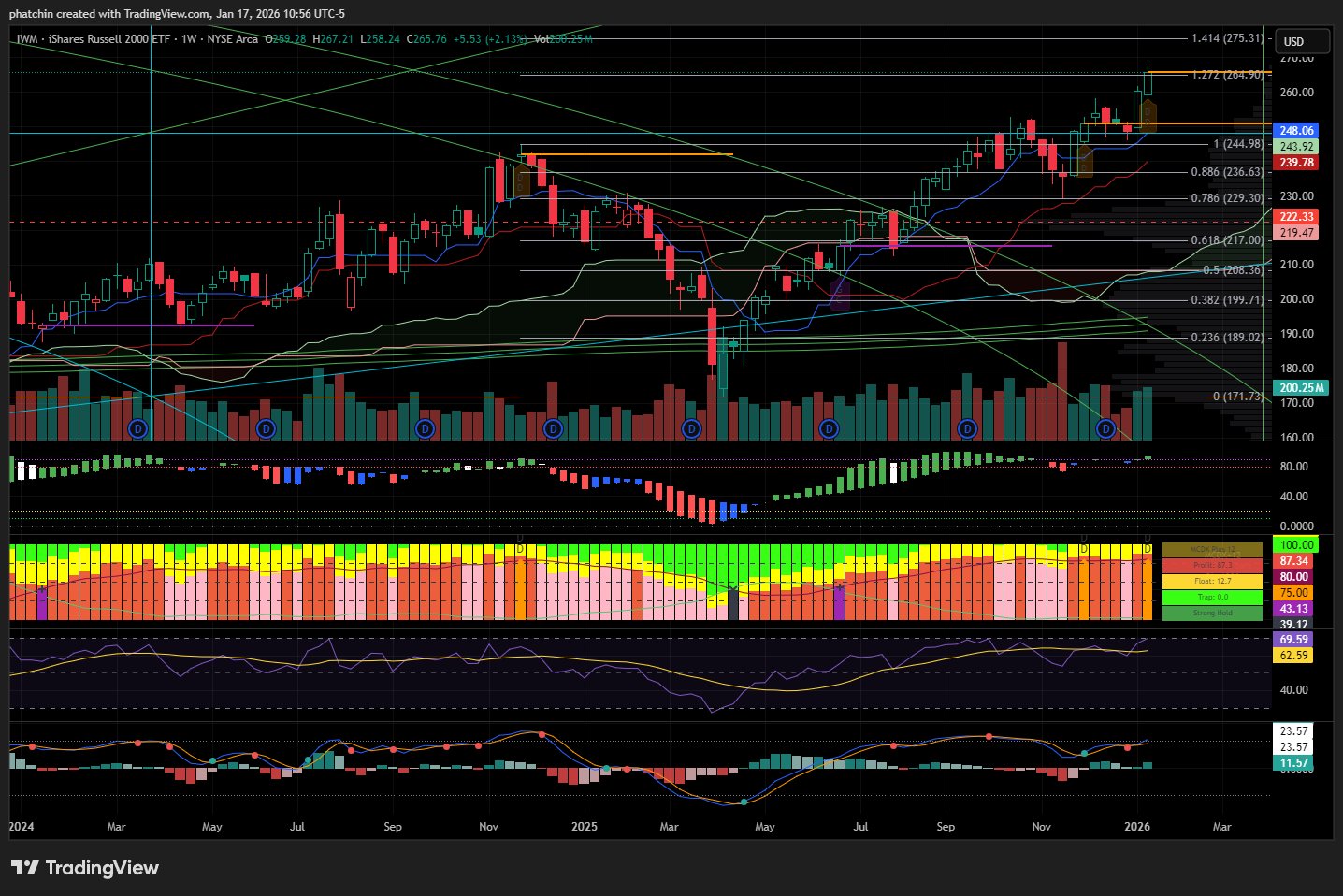Click the 2026 label on the time axis
The width and height of the screenshot is (1343, 896).
click(1137, 827)
